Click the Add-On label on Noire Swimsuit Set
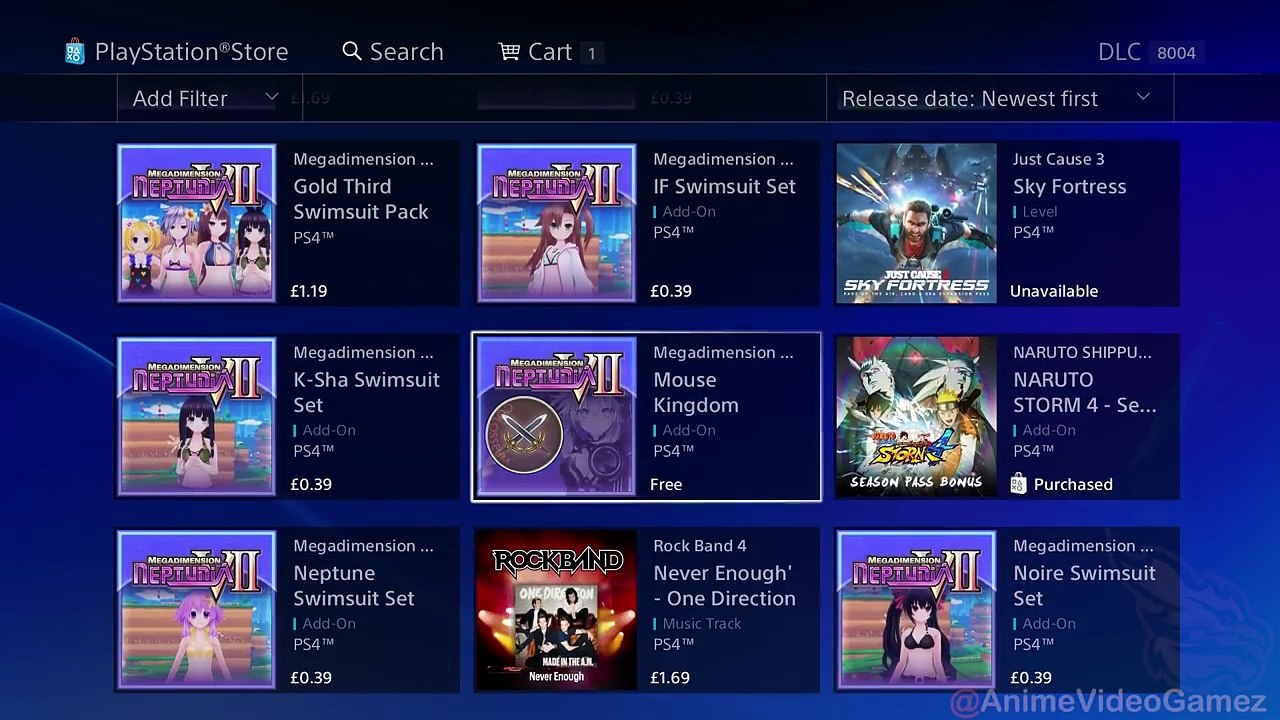Viewport: 1280px width, 720px height. (x=1049, y=623)
